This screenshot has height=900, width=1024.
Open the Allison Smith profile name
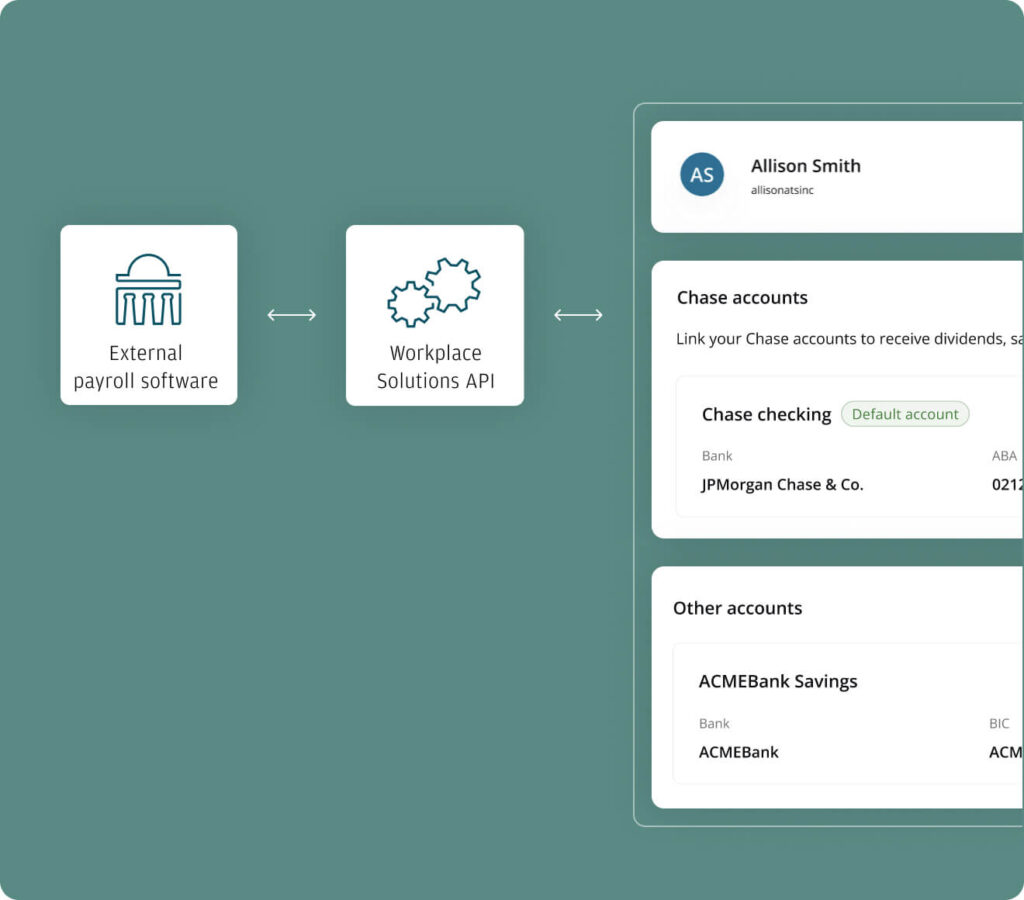click(805, 166)
